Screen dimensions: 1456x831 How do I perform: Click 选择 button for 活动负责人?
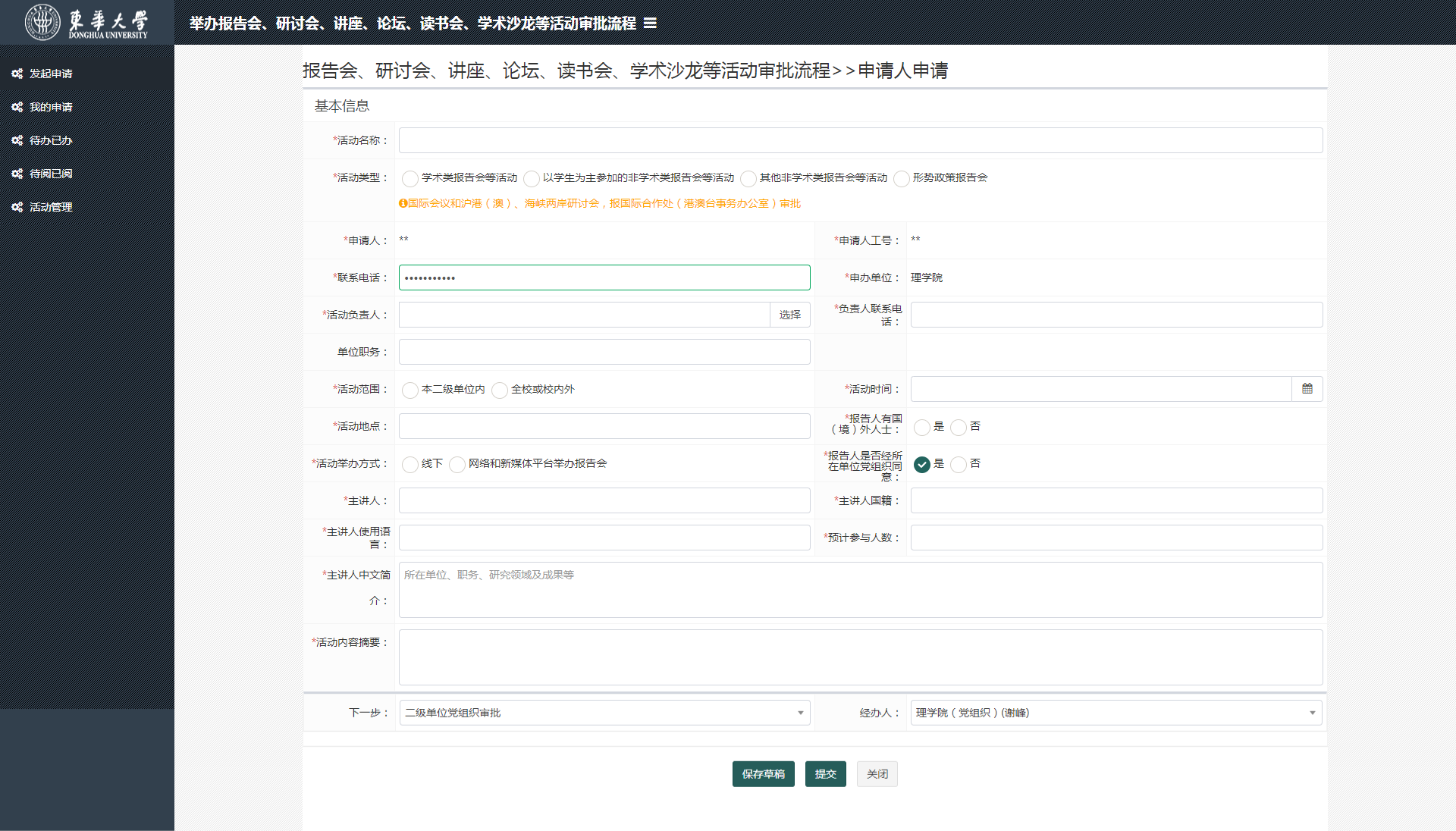pyautogui.click(x=789, y=315)
